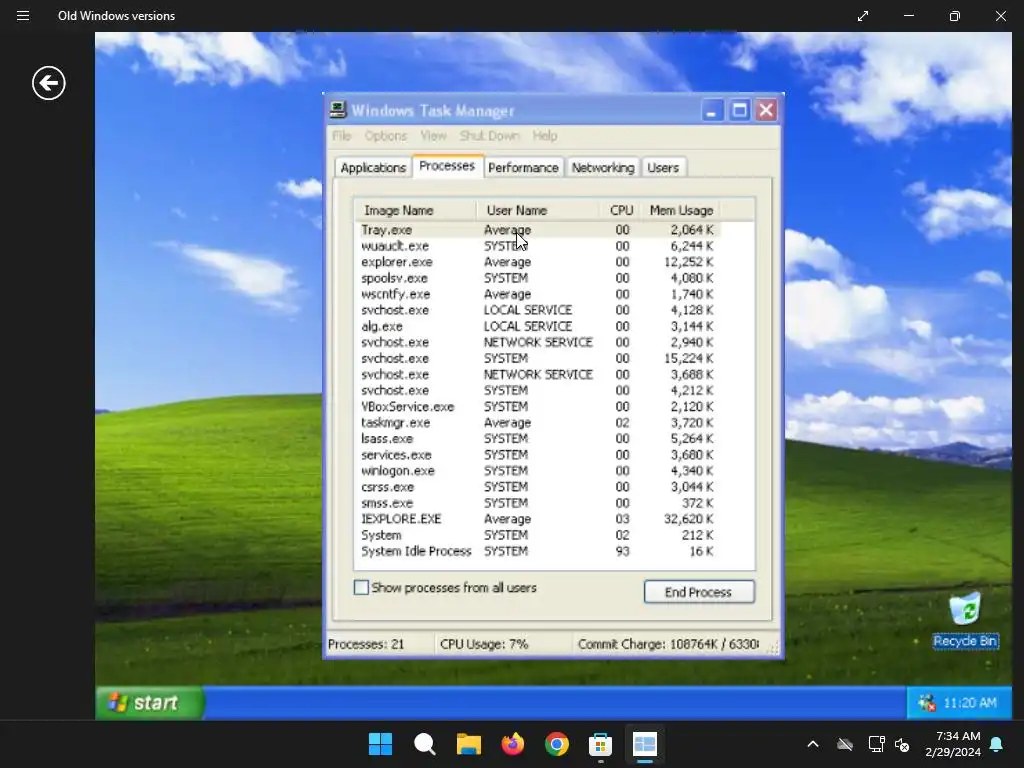Select the wuauclt.exe process
This screenshot has height=768, width=1024.
[538, 246]
